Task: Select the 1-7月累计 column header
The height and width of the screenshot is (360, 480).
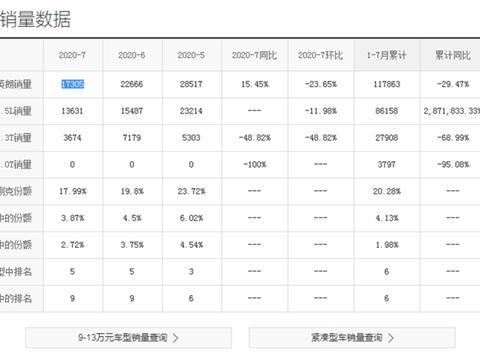Action: 387,55
